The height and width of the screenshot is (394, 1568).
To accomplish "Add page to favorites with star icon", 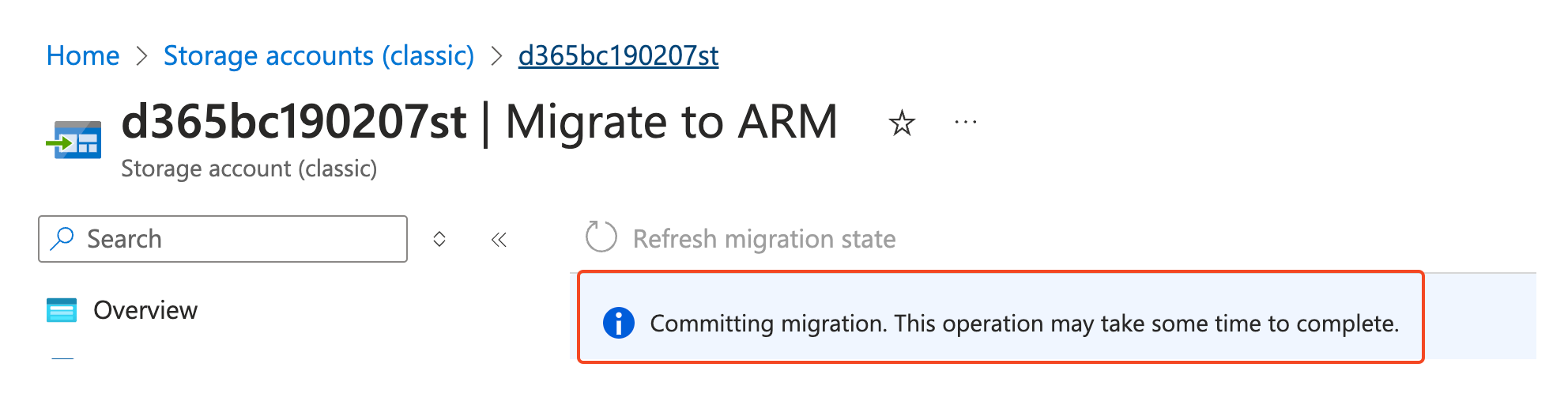I will (x=901, y=123).
